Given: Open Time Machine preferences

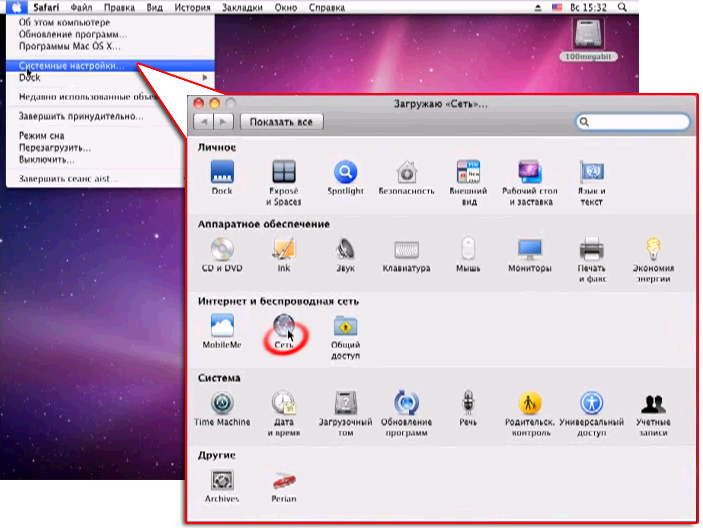Looking at the screenshot, I should pyautogui.click(x=222, y=403).
